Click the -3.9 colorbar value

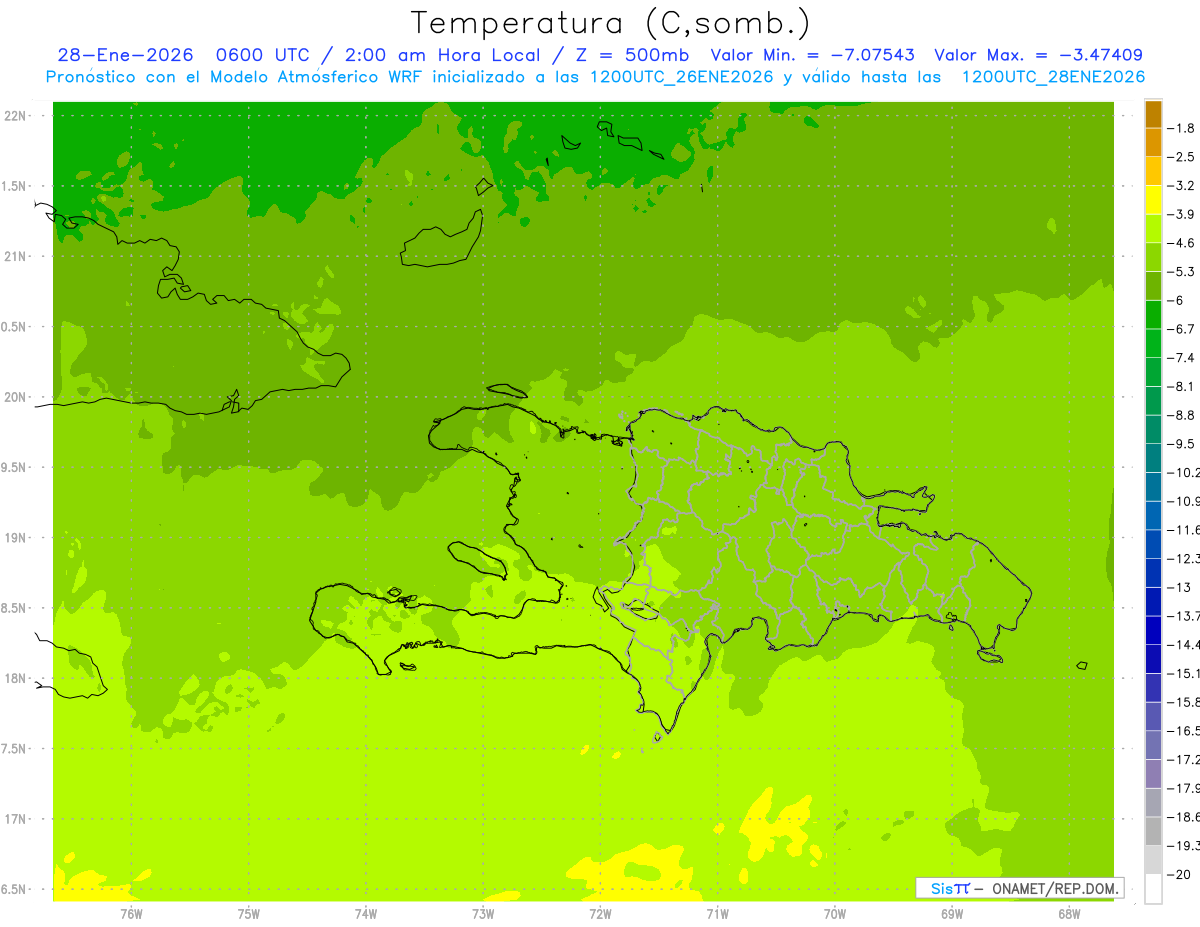[1182, 214]
